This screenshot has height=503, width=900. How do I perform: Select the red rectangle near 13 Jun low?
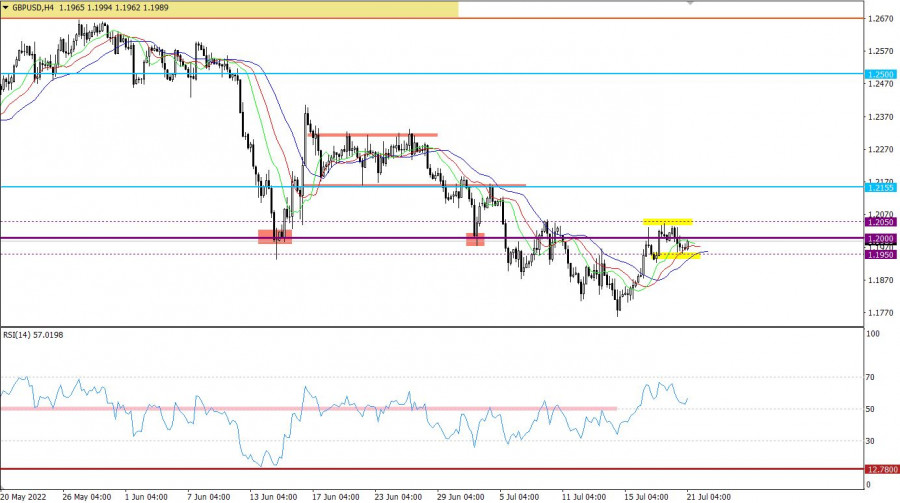[x=275, y=237]
